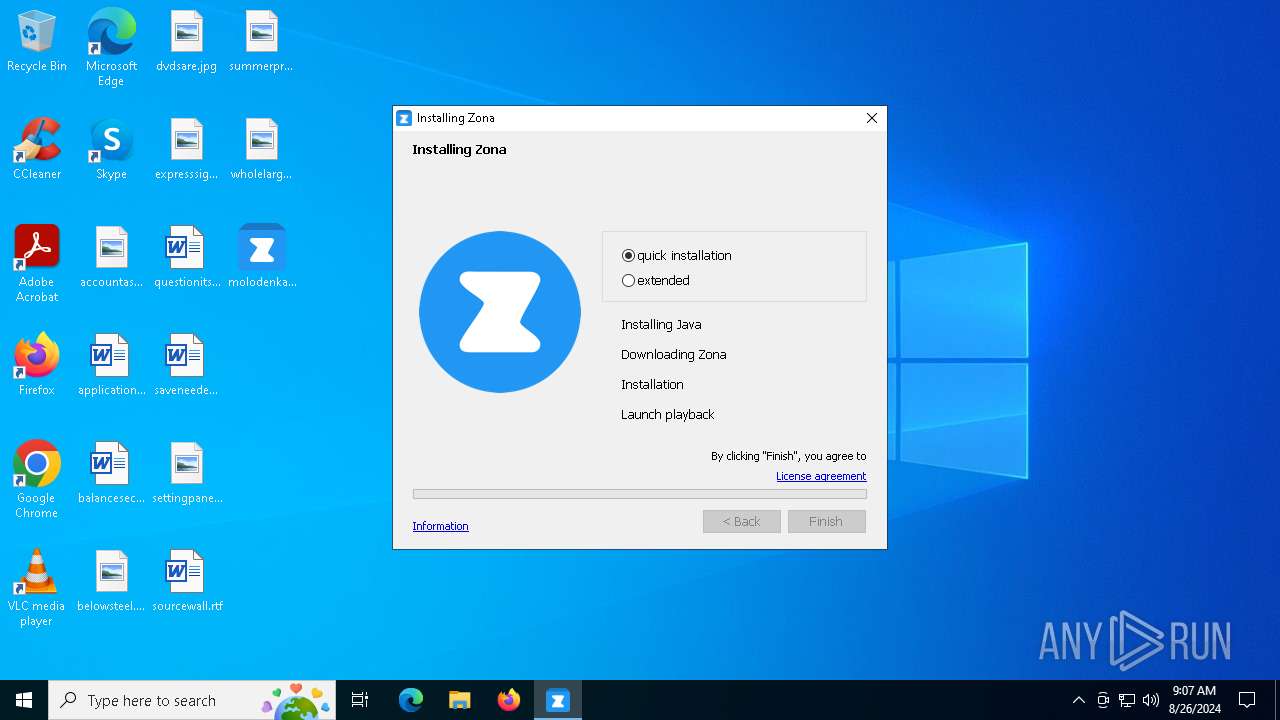The image size is (1280, 720).
Task: Click the disabled Back button
Action: tap(742, 521)
